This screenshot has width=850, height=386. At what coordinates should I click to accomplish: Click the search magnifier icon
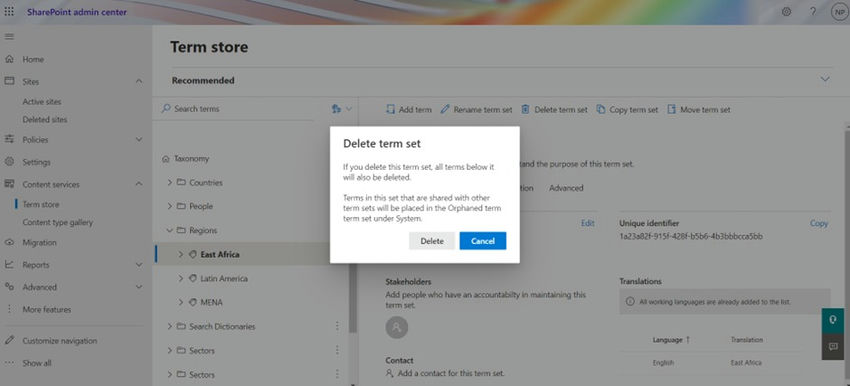166,108
